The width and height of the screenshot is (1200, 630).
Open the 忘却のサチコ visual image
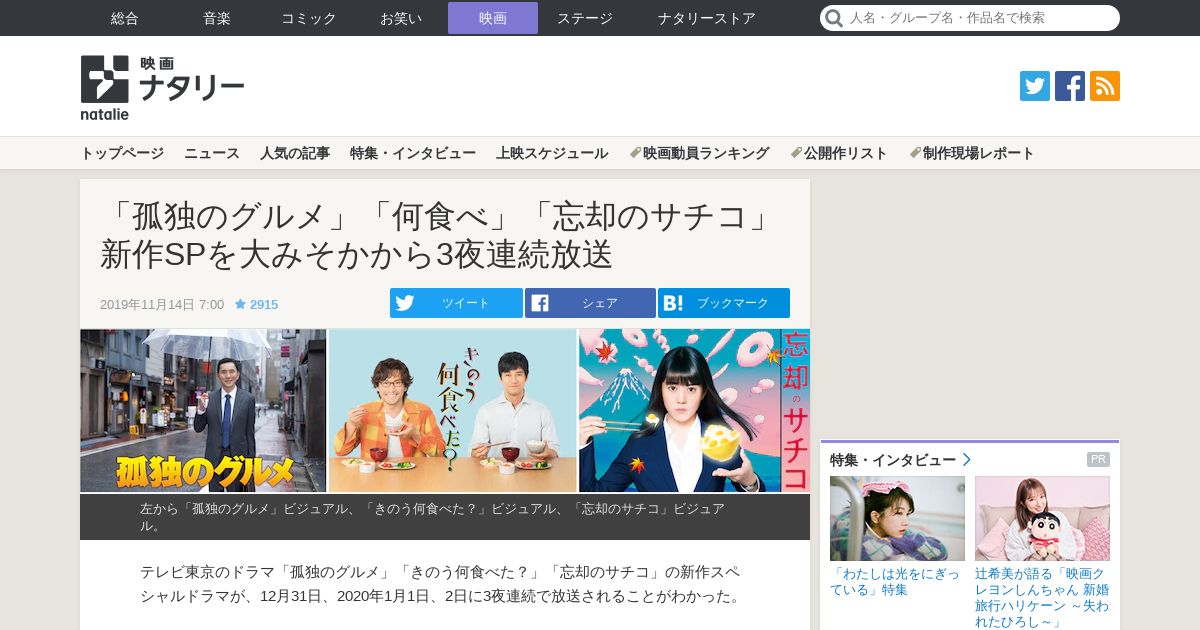(694, 410)
